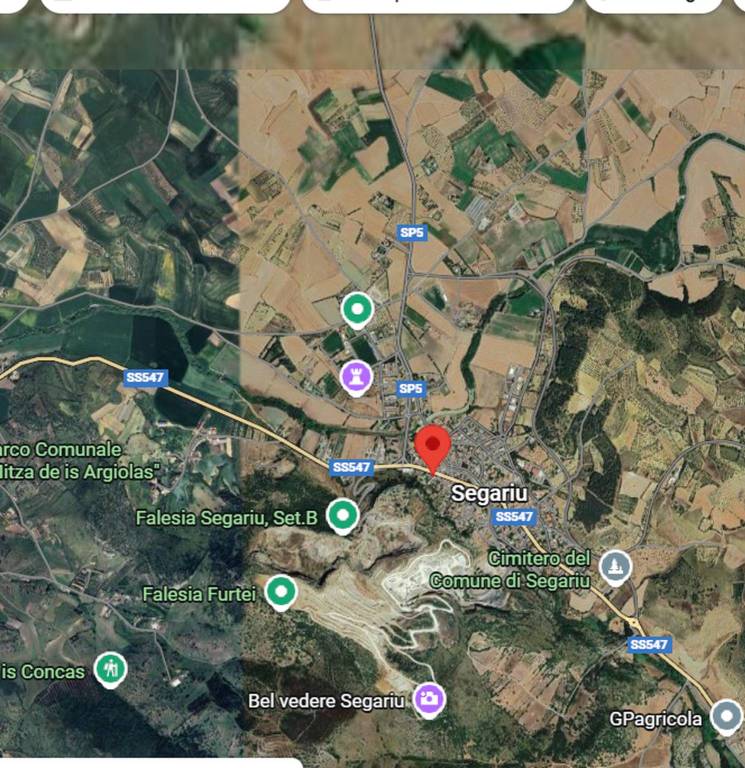745x768 pixels.
Task: Select the Falesia Segariu, Set.B green marker
Action: (x=343, y=516)
